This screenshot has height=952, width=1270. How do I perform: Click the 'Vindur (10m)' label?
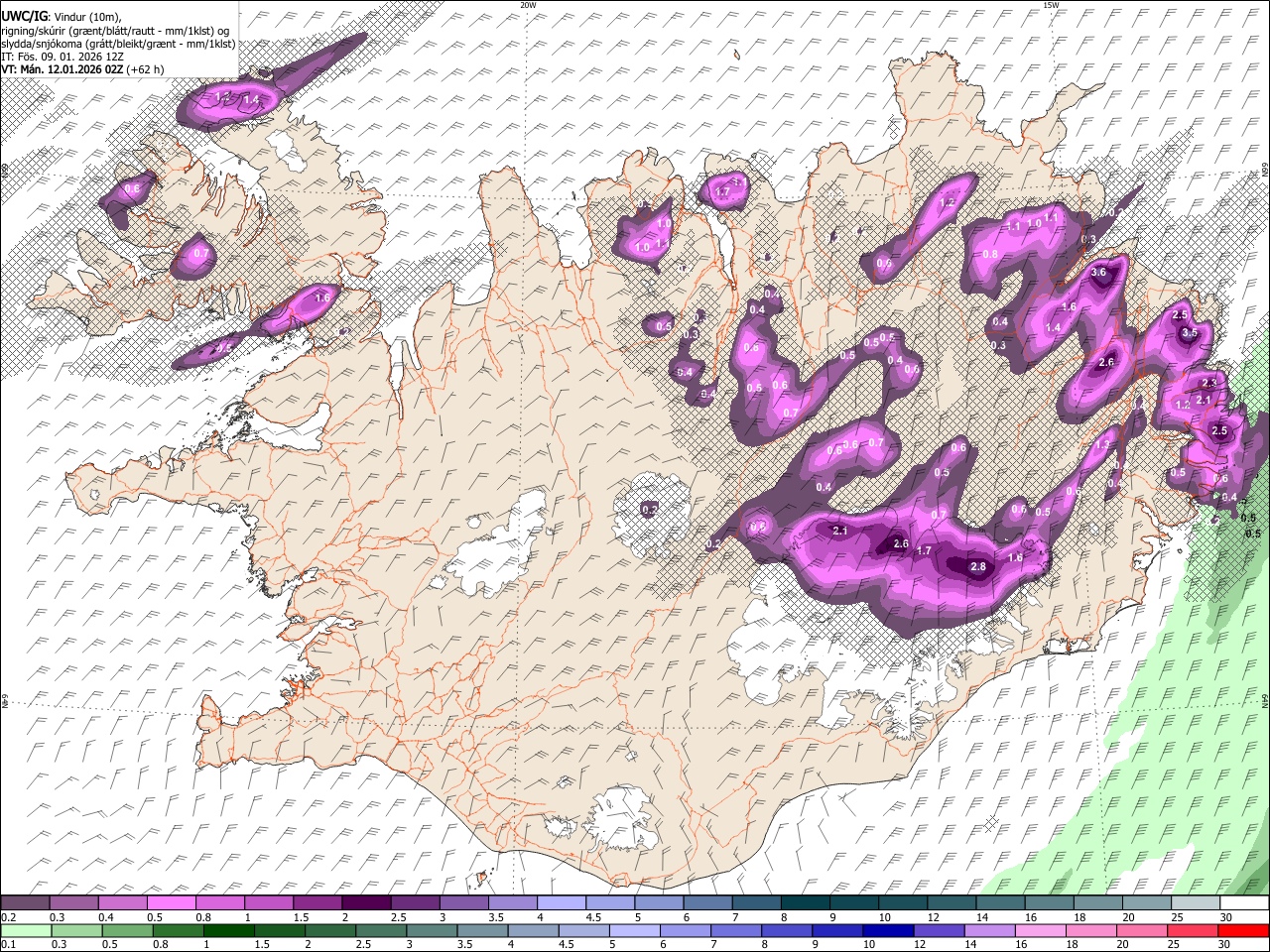pyautogui.click(x=86, y=16)
